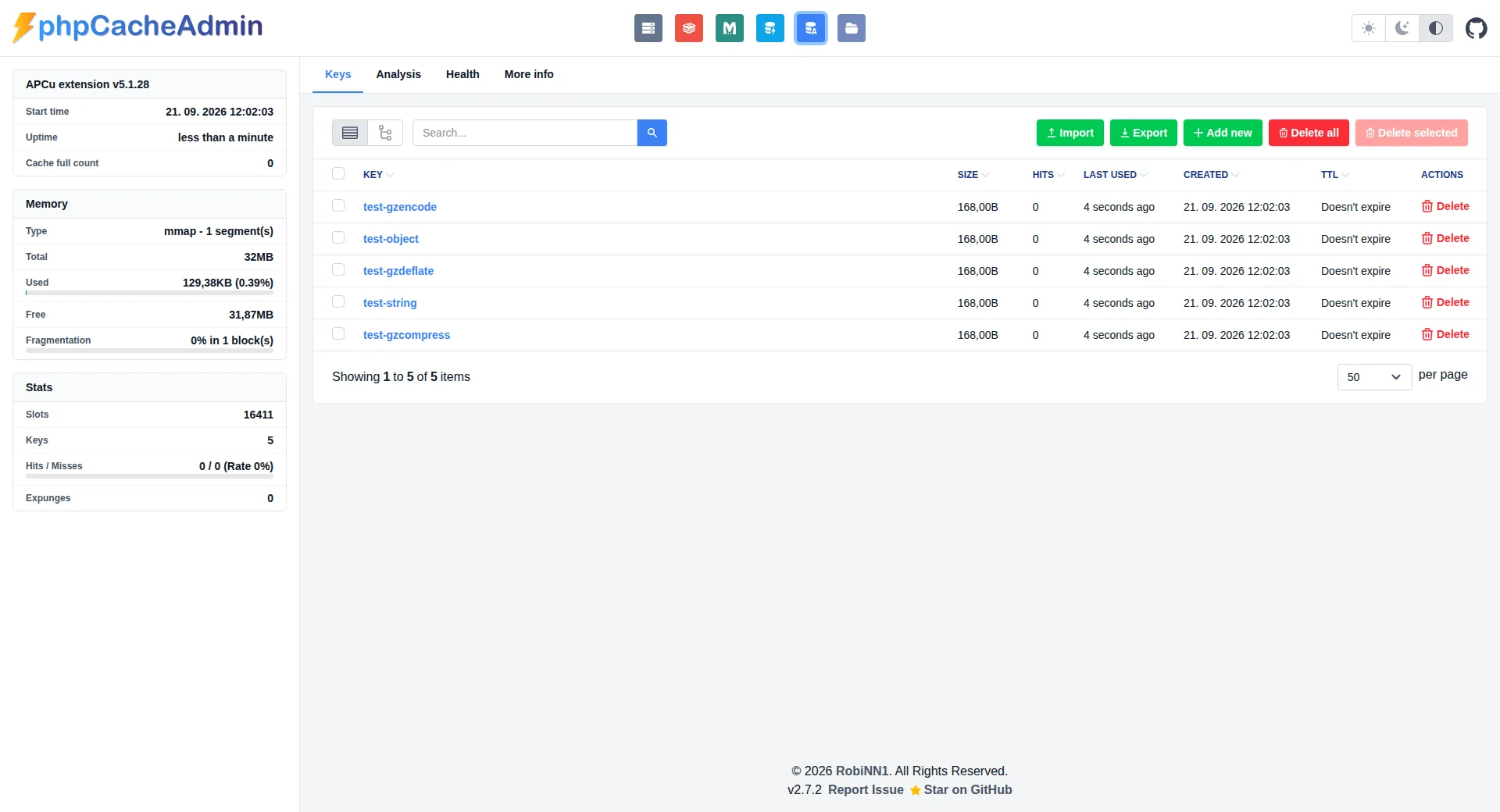Viewport: 1500px width, 812px height.
Task: Open the 50 per page dropdown
Action: [1374, 377]
